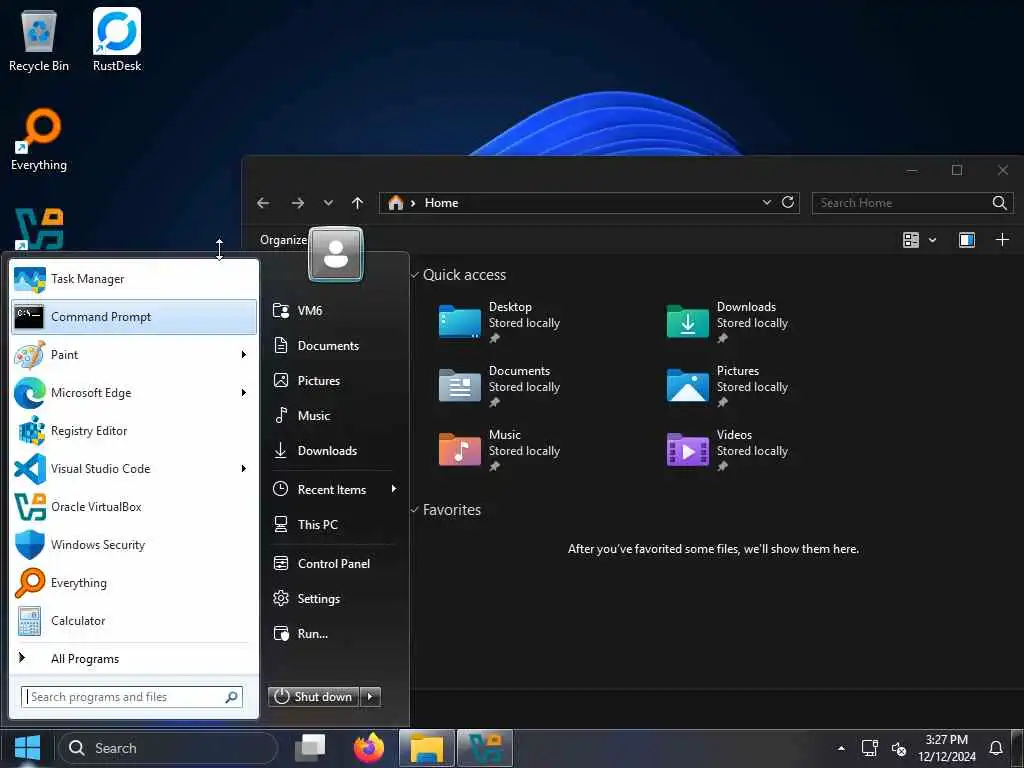Open the view options dropdown arrow
The height and width of the screenshot is (768, 1024).
[x=933, y=240]
